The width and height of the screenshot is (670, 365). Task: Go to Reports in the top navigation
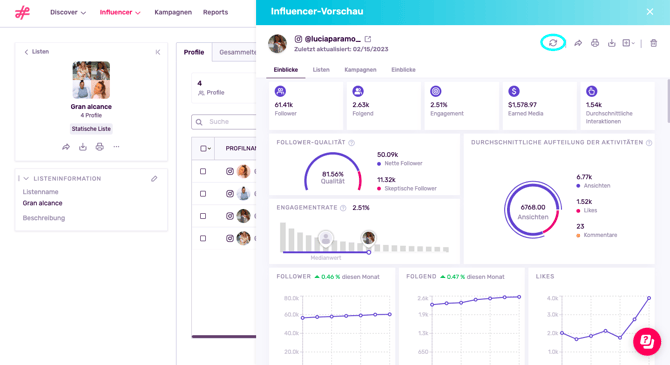215,12
